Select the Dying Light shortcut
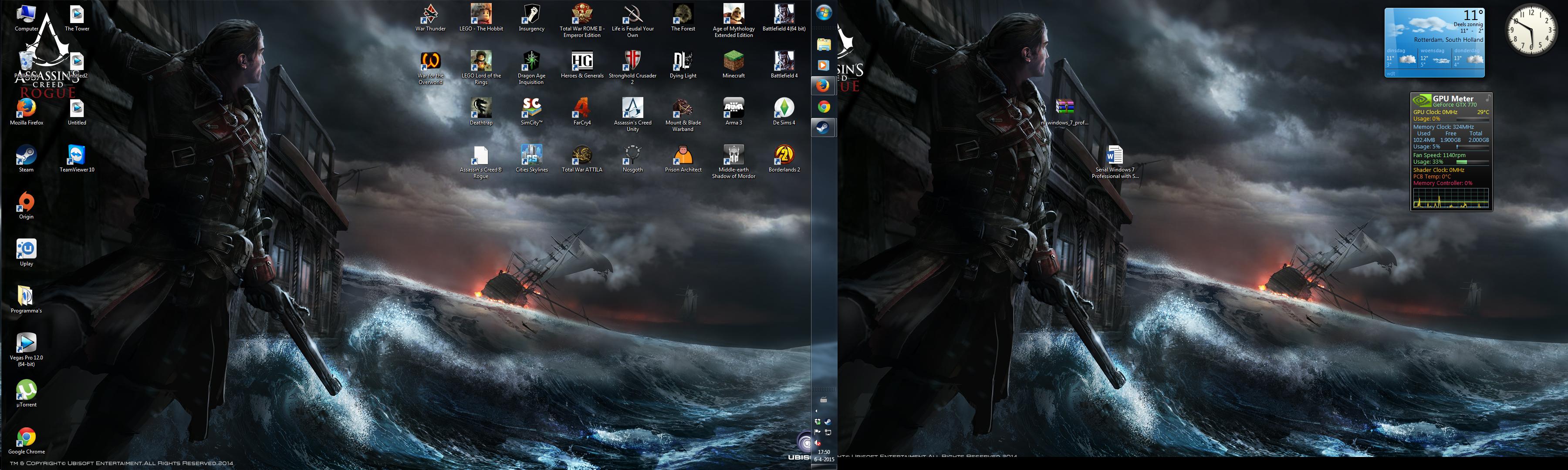The image size is (1568, 470). (683, 65)
